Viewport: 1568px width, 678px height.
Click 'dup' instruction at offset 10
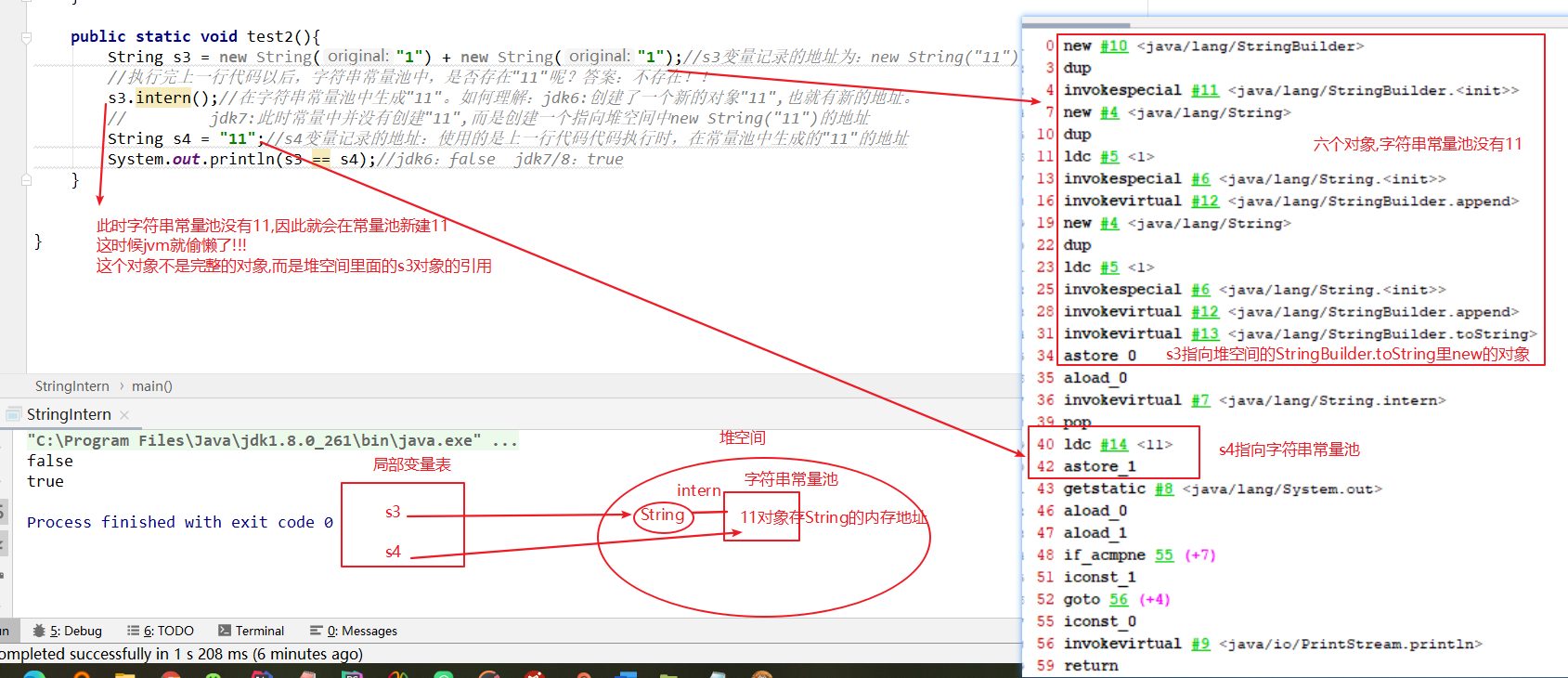coord(1077,134)
